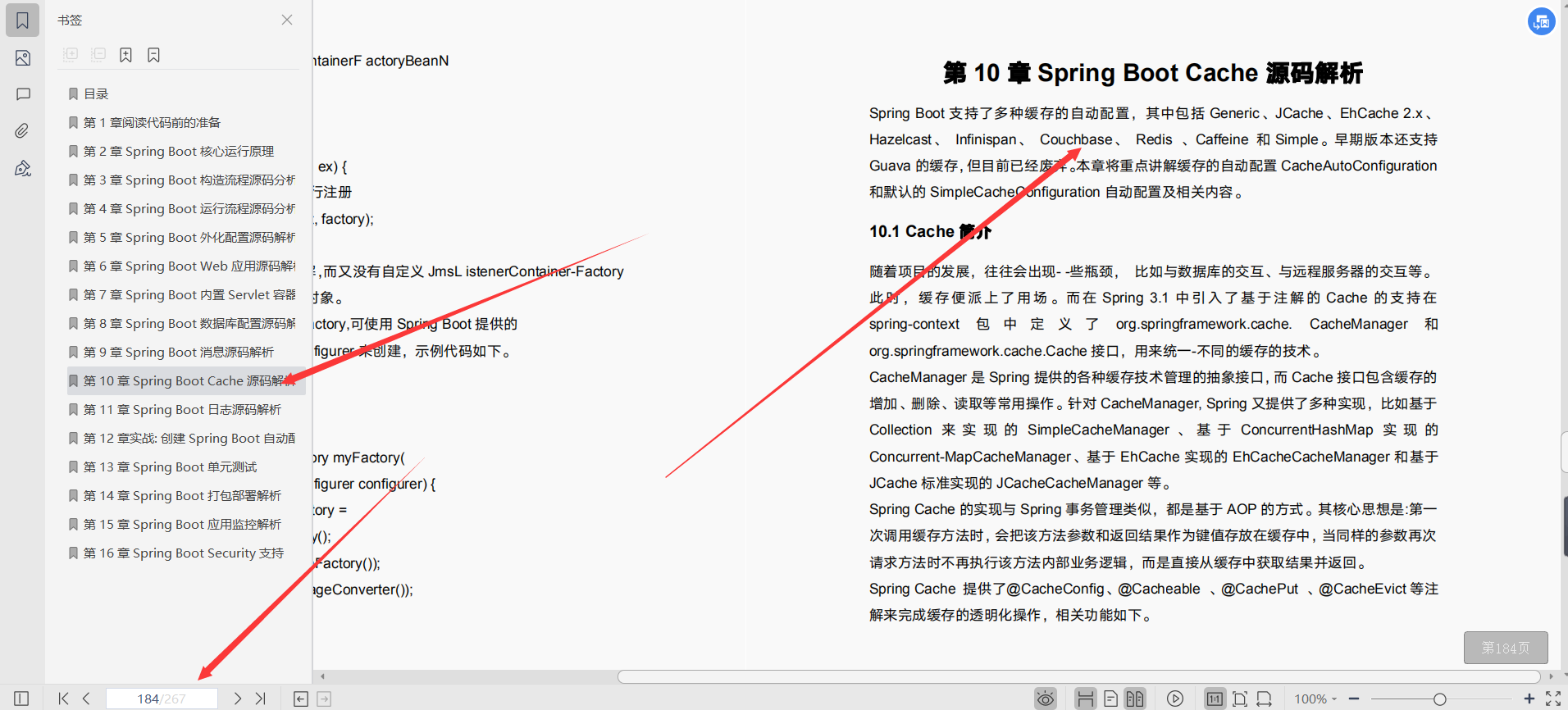Expand all bookmarks icon
This screenshot has width=1568, height=710.
tap(71, 55)
